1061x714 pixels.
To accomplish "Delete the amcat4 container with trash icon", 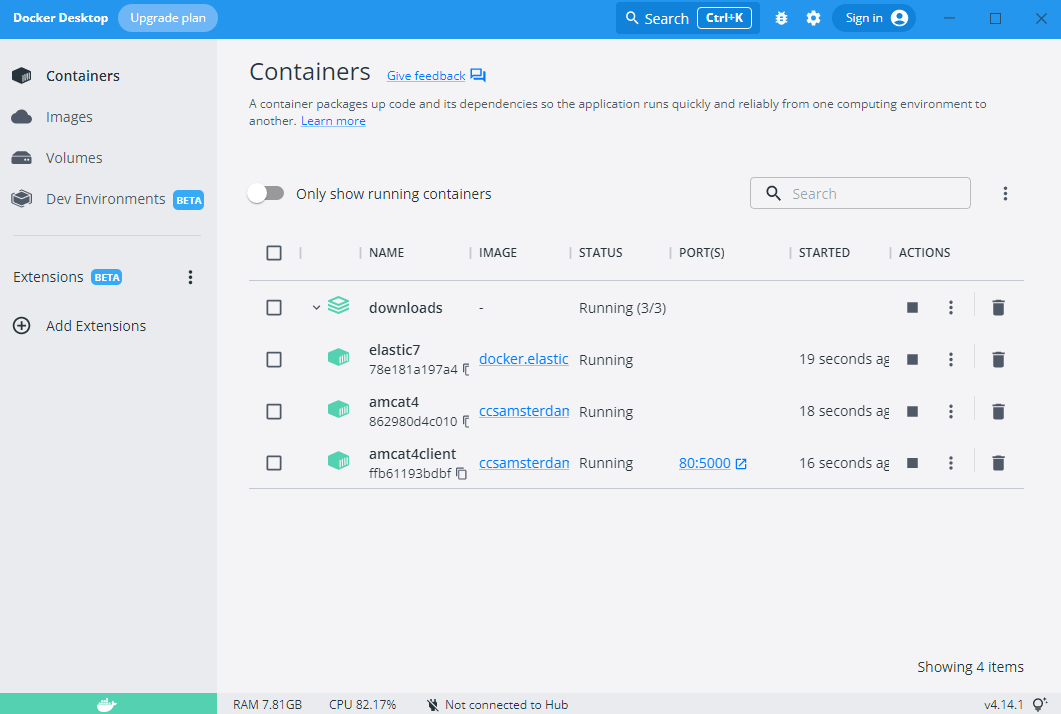I will tap(997, 411).
